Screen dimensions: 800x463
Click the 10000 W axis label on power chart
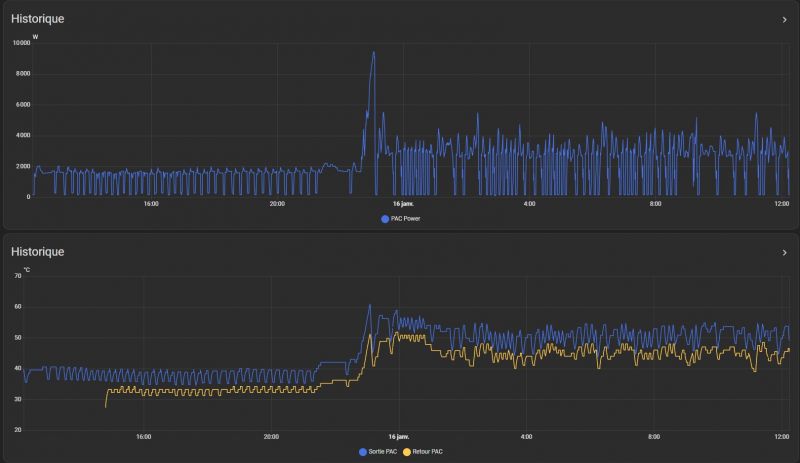[20, 43]
